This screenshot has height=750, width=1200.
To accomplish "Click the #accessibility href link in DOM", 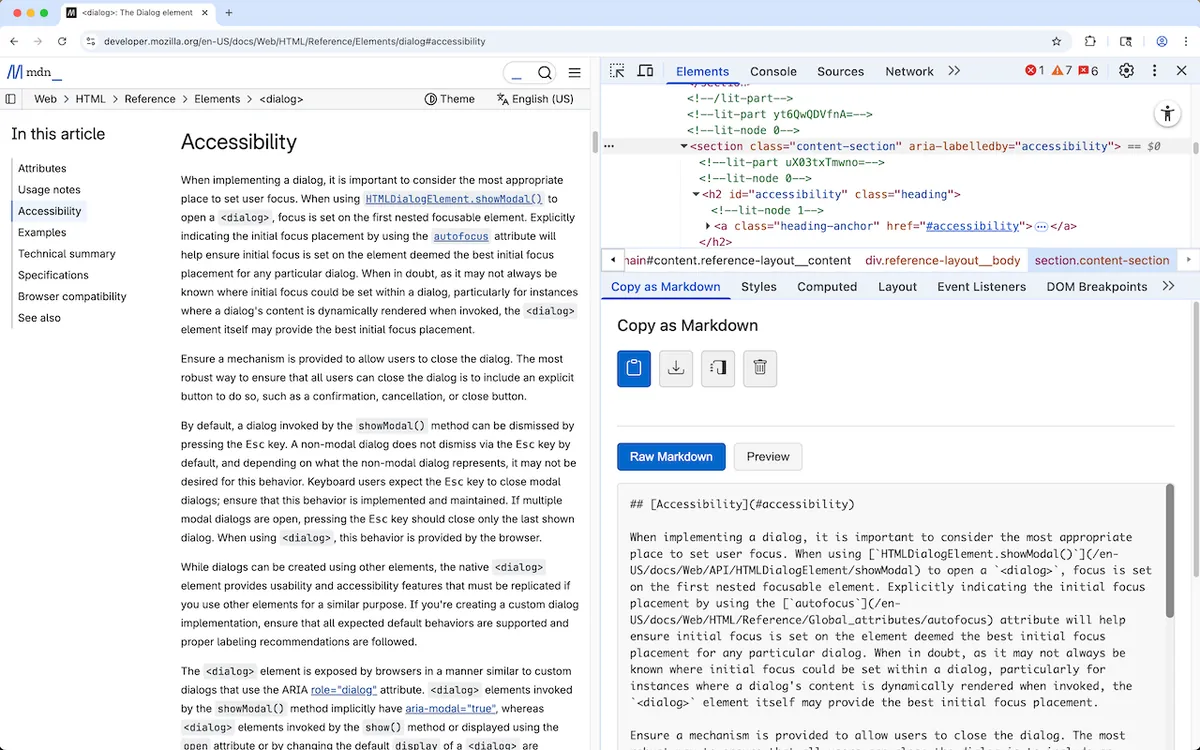I will [x=972, y=226].
